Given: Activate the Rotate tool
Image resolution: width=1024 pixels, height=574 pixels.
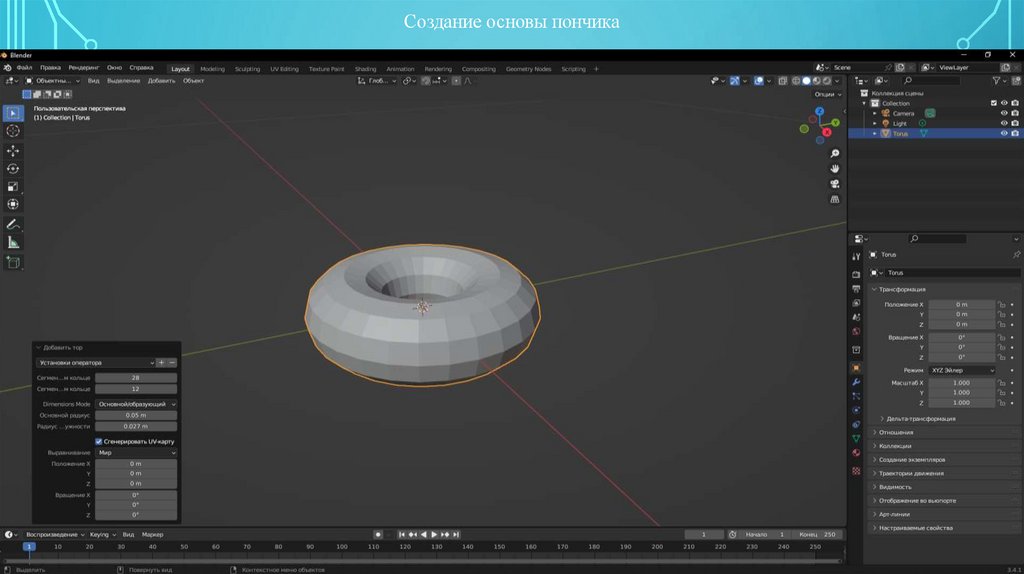Looking at the screenshot, I should 13,168.
